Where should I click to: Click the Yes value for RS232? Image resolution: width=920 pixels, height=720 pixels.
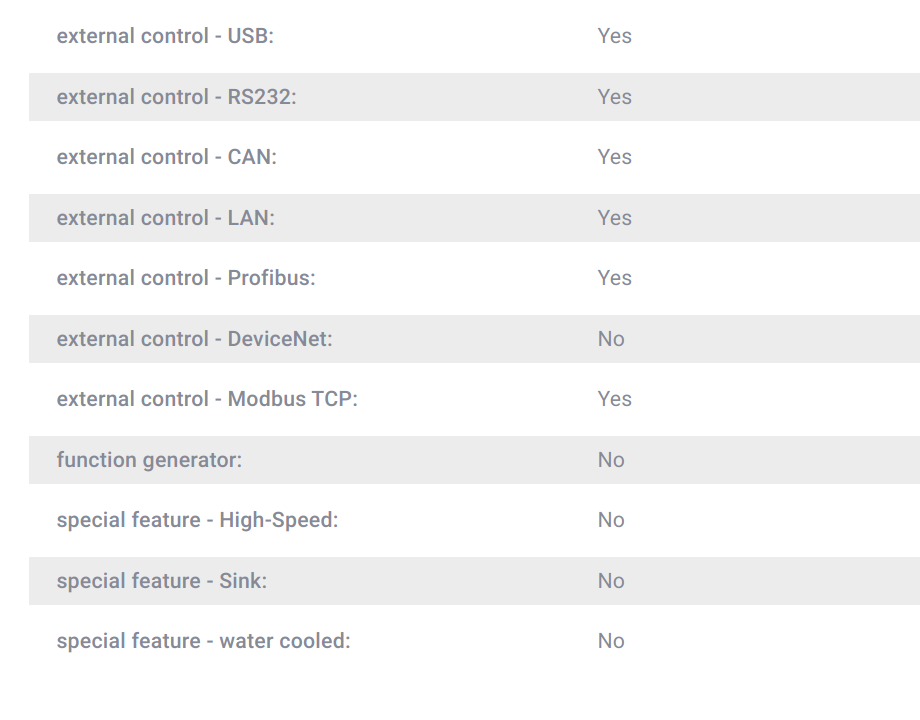click(614, 97)
